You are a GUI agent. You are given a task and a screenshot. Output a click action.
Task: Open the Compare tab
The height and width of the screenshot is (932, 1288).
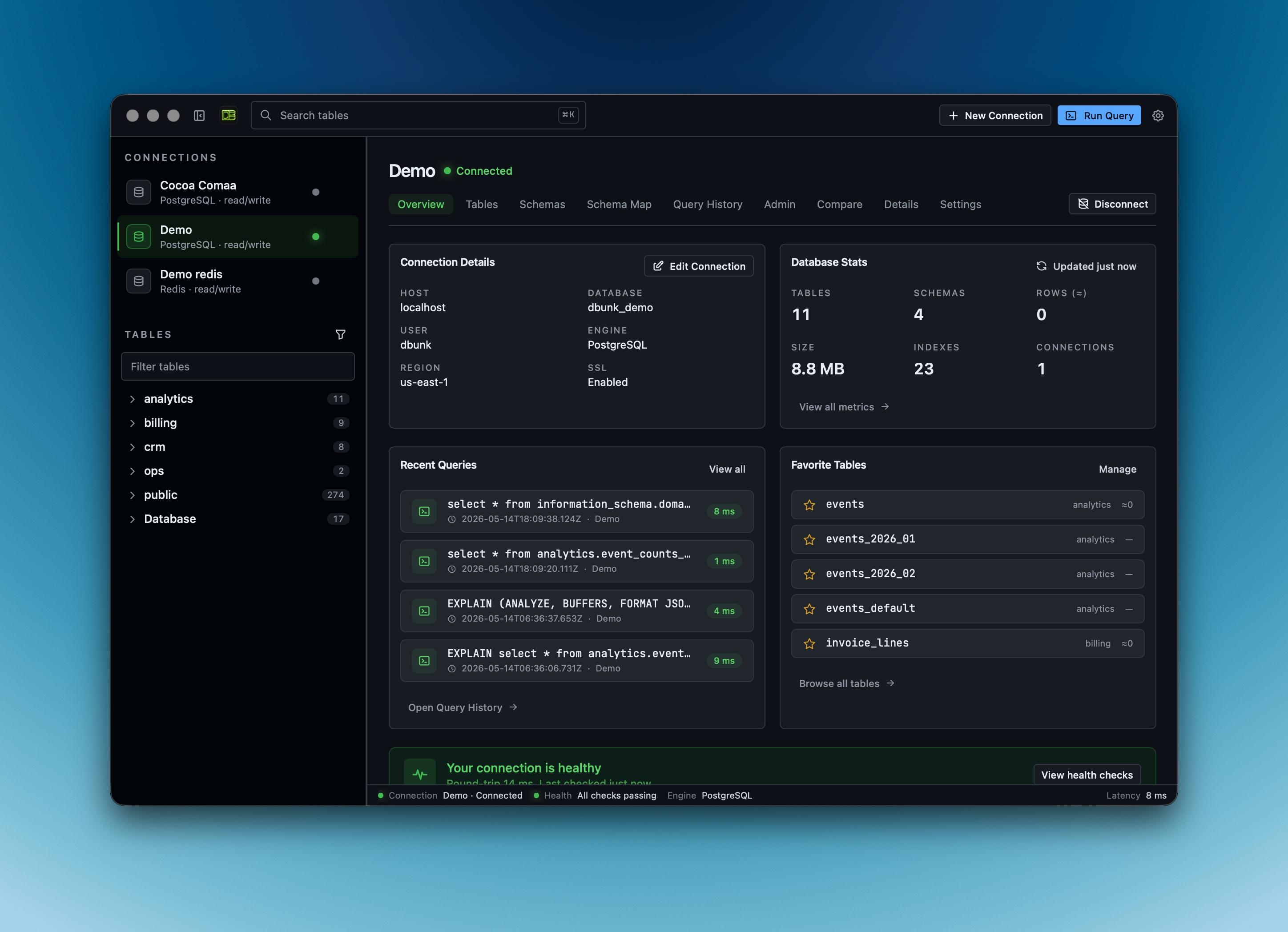click(839, 204)
